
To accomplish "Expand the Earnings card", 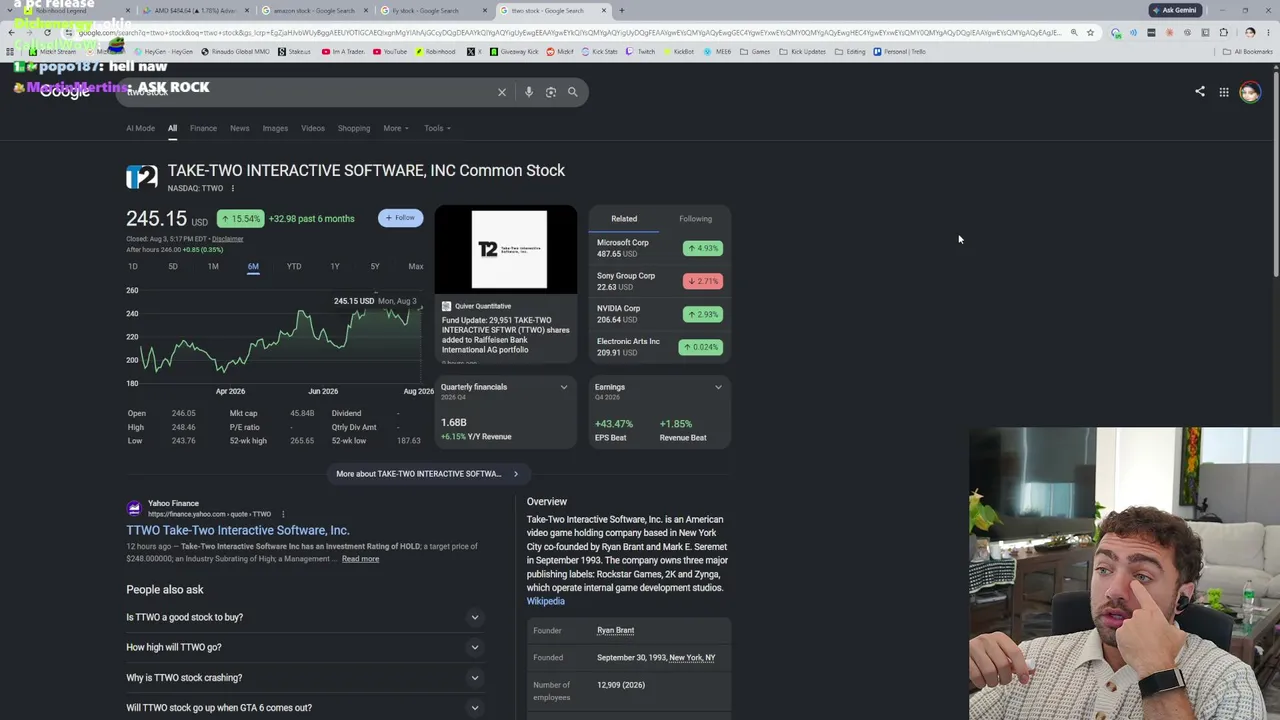I will tap(718, 387).
